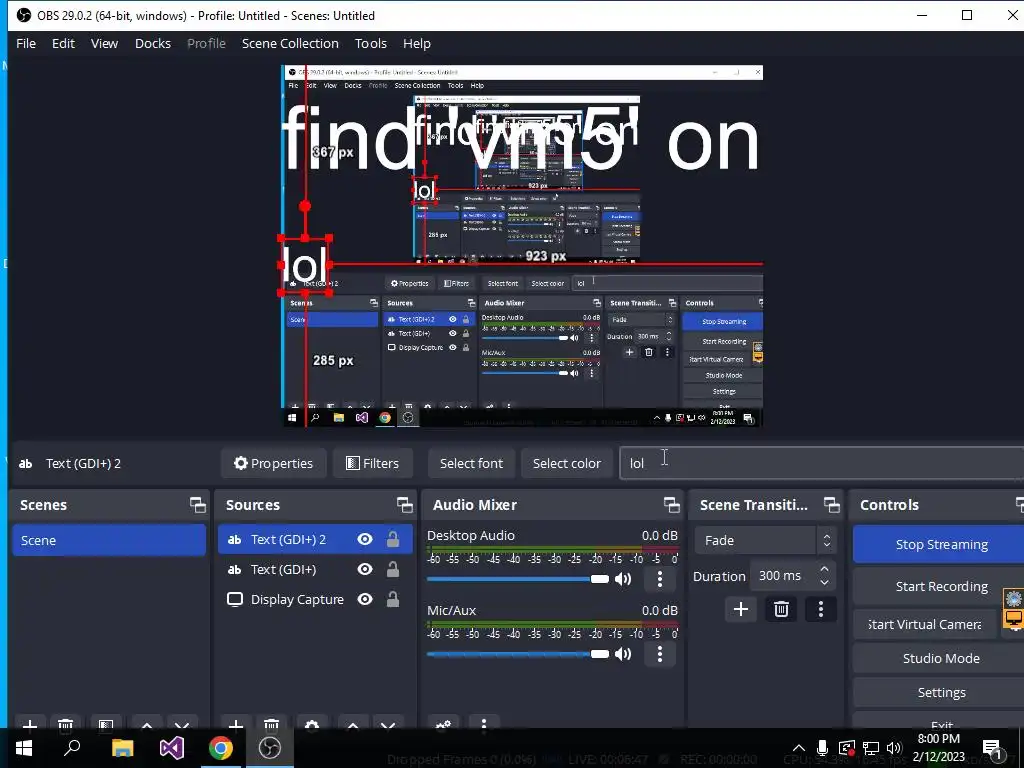
Task: Open the Edit menu
Action: (63, 43)
